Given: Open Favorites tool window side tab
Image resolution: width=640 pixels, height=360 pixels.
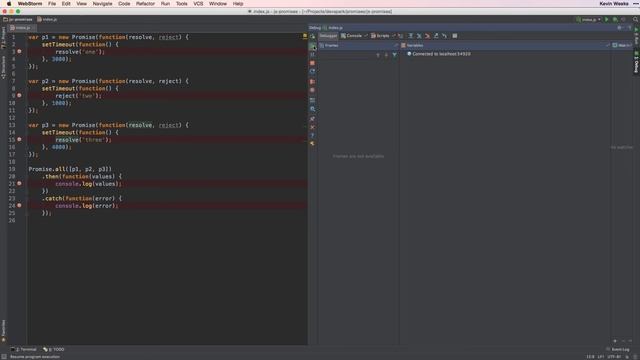Looking at the screenshot, I should coord(4,331).
